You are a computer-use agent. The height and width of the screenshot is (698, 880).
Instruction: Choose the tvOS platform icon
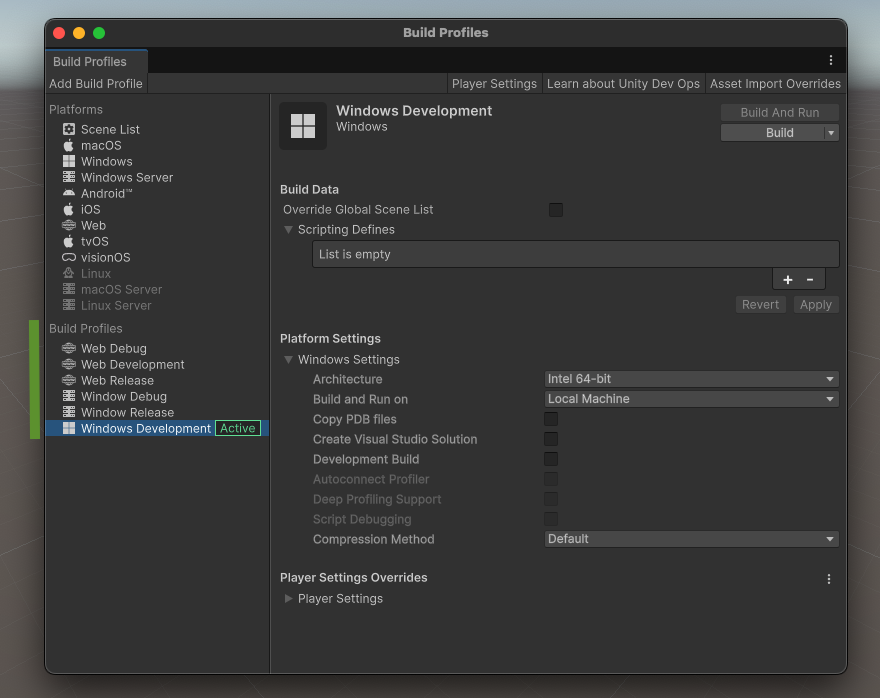tap(68, 241)
